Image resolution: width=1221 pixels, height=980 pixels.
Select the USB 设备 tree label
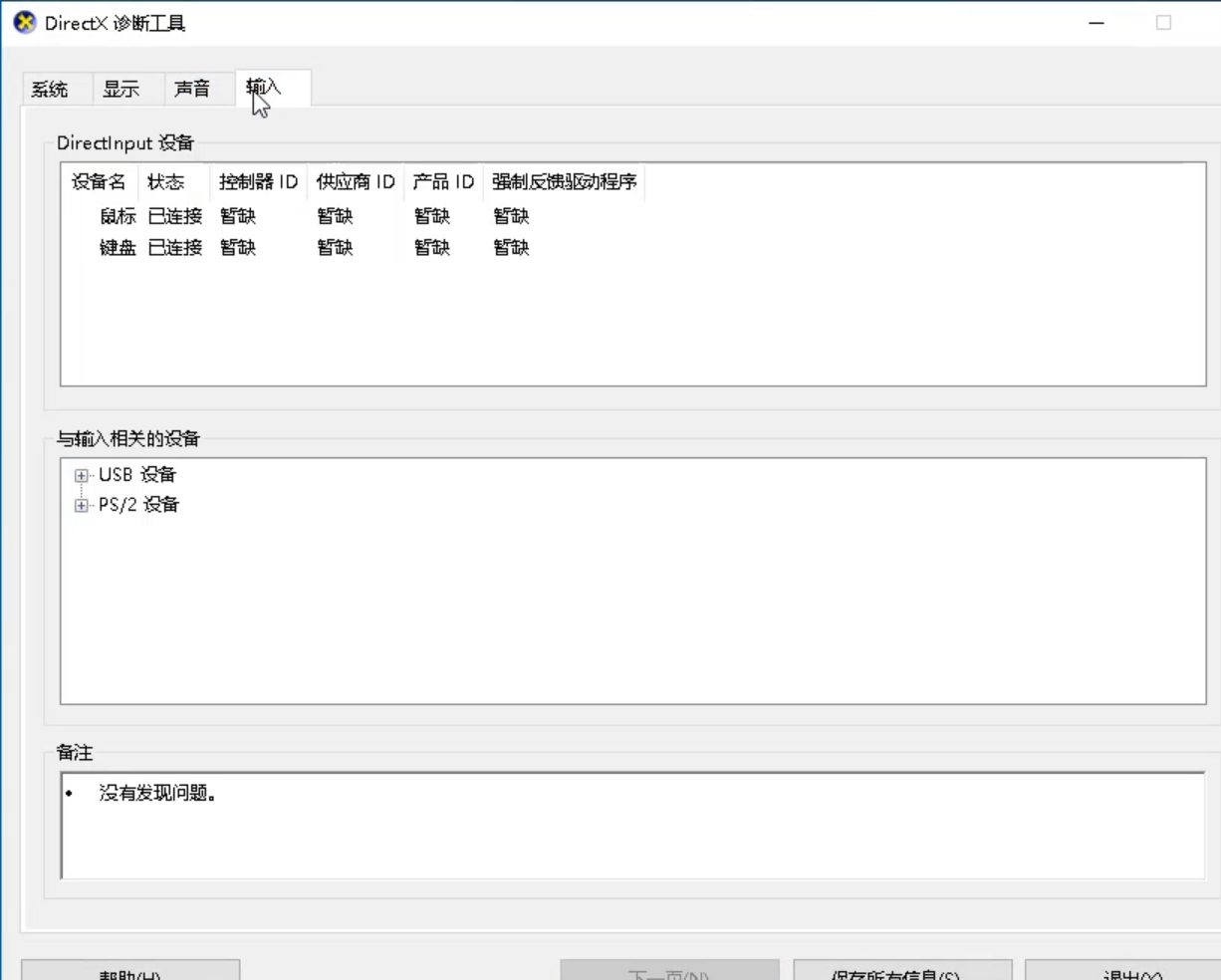click(137, 475)
